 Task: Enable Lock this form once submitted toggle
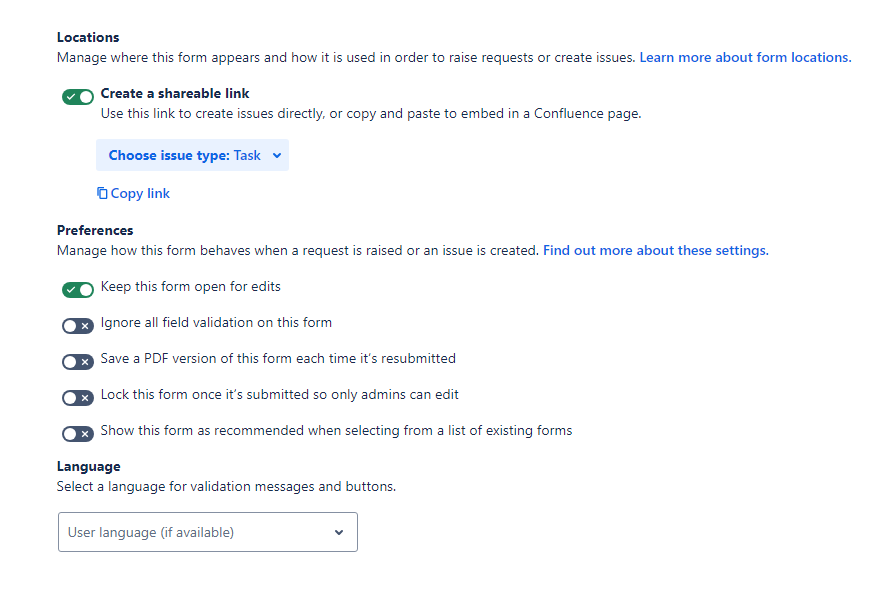[78, 398]
